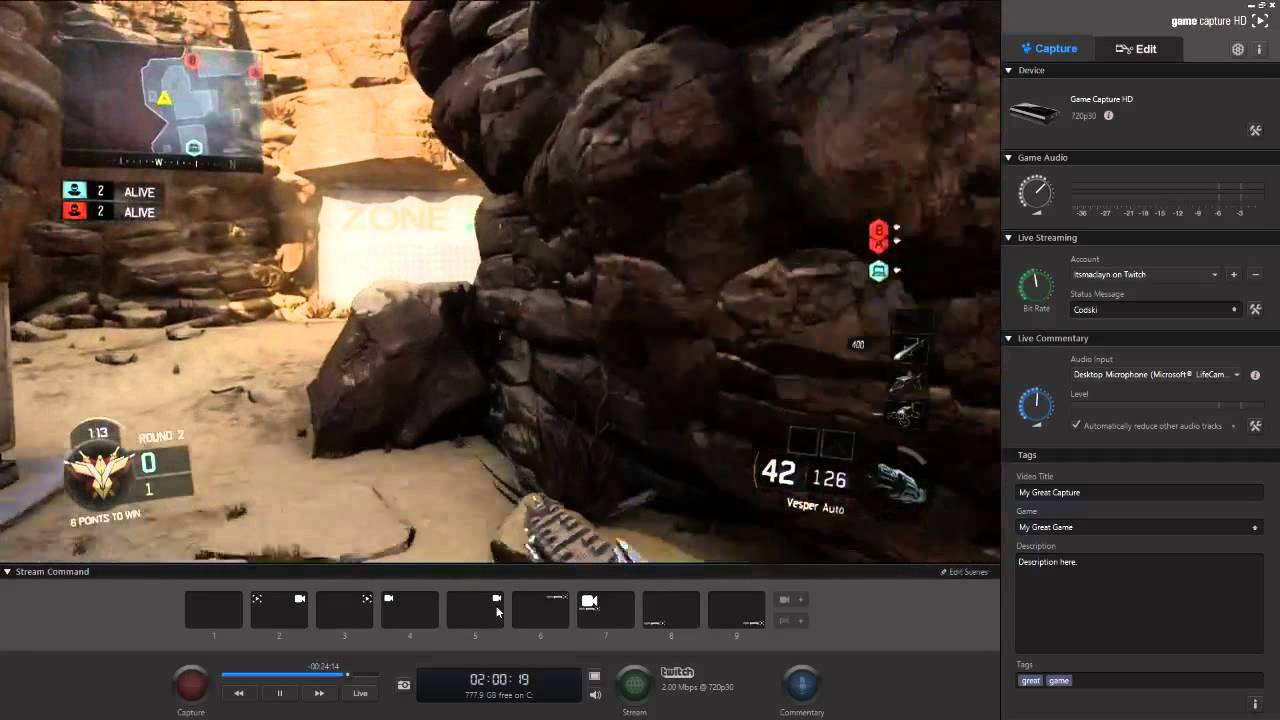The width and height of the screenshot is (1280, 720).
Task: Open the Audio Input microphone dropdown
Action: tap(1157, 375)
